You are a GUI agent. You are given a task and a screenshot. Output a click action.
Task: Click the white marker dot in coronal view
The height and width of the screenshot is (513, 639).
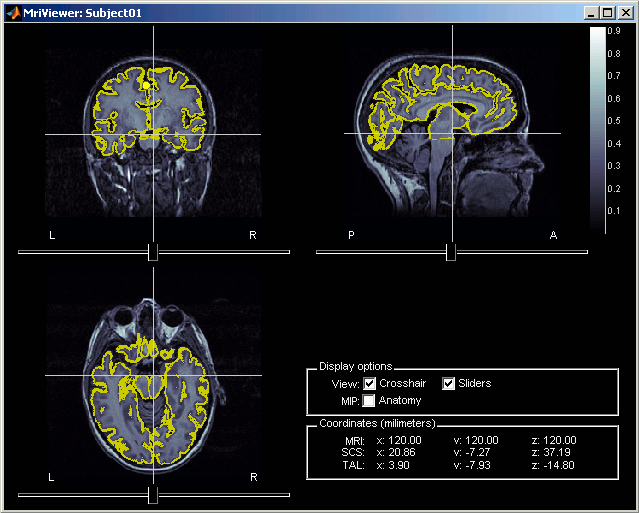coord(147,86)
